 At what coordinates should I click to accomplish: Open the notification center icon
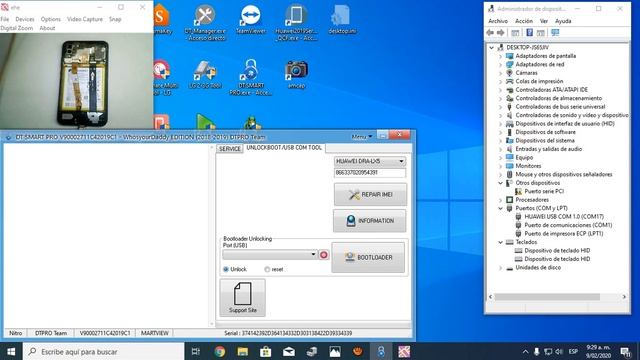(x=626, y=351)
